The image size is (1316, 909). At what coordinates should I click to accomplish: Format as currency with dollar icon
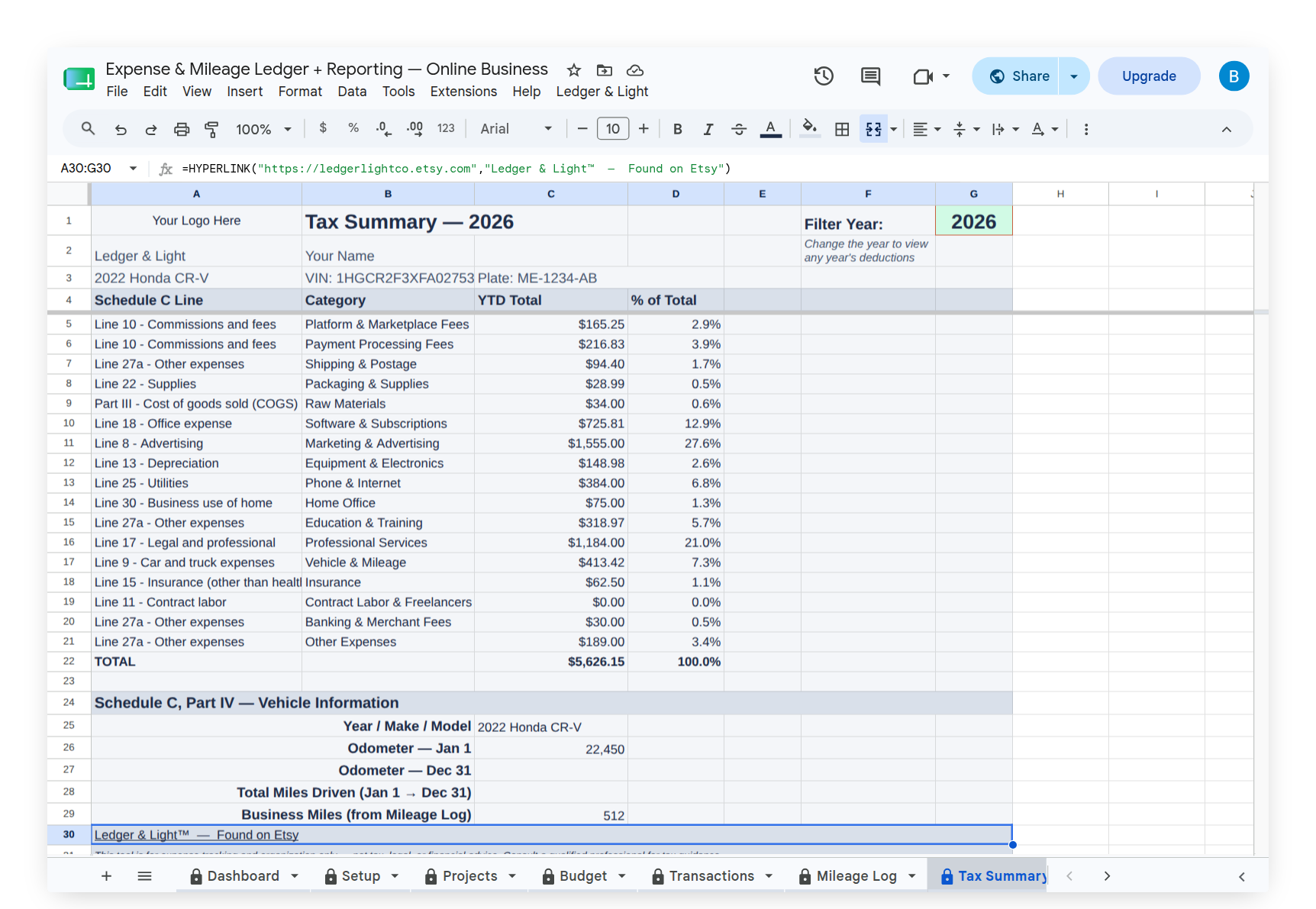[323, 128]
